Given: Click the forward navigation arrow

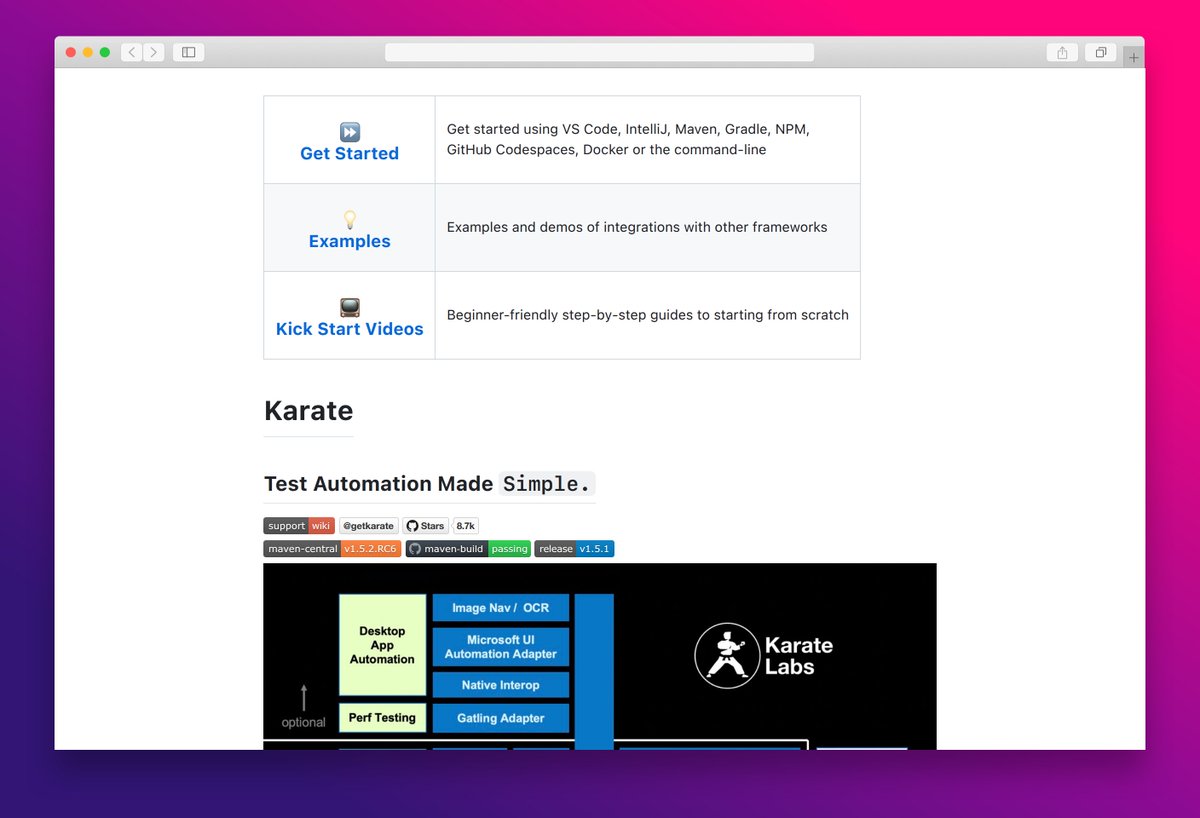Looking at the screenshot, I should pos(154,52).
